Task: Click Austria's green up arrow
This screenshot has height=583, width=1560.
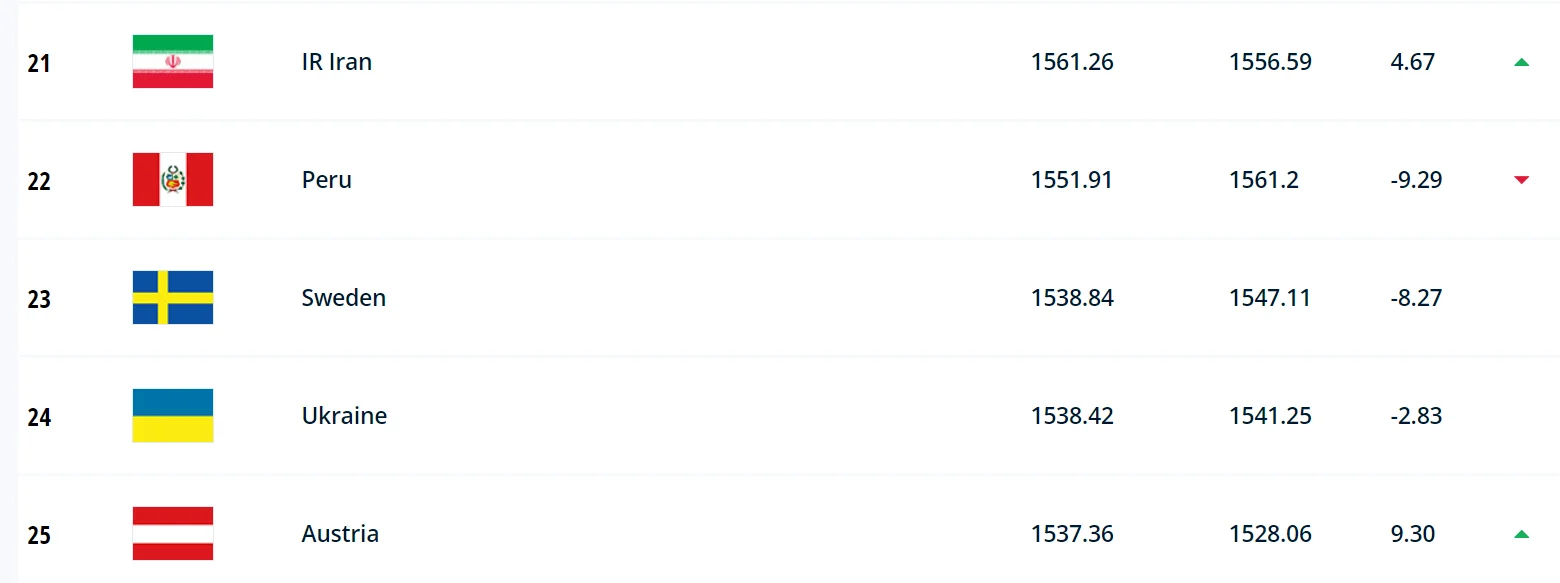Action: click(1521, 534)
